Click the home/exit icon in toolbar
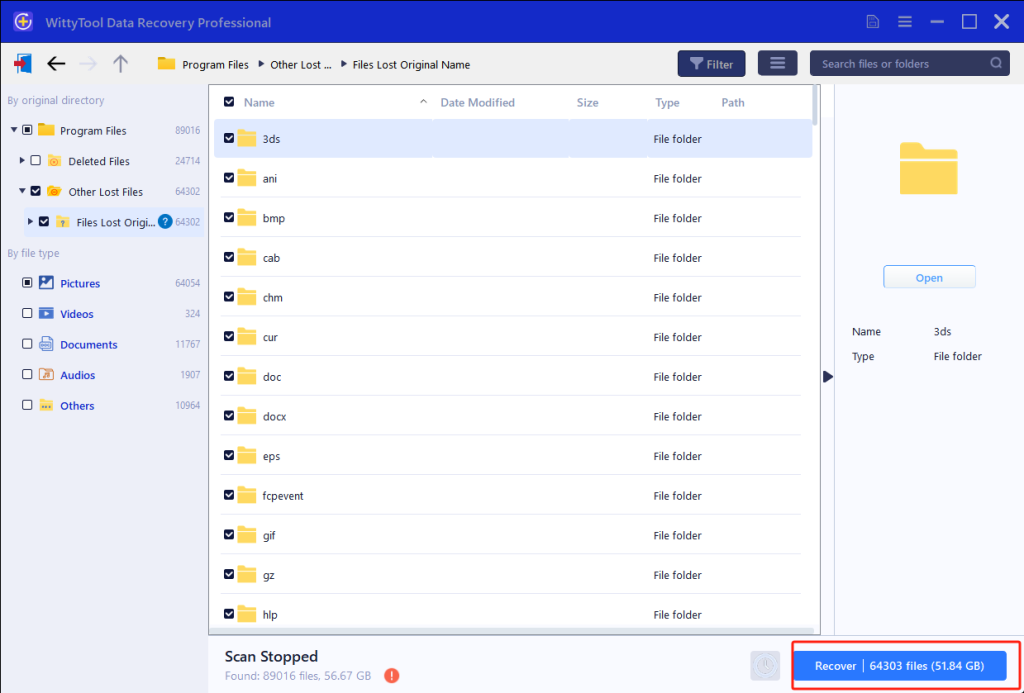The height and width of the screenshot is (693, 1024). coord(22,64)
